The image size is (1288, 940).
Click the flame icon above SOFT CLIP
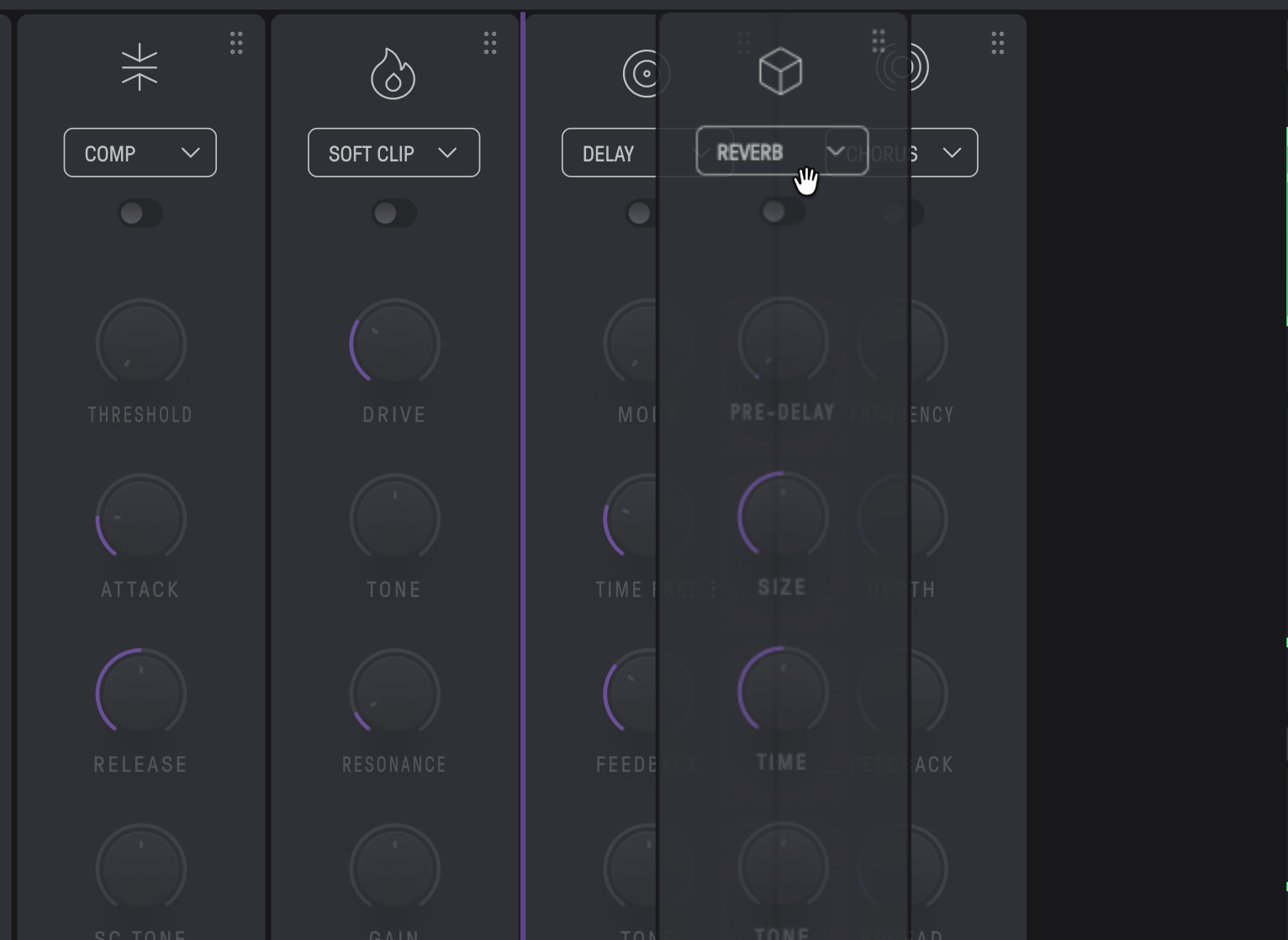pyautogui.click(x=393, y=74)
